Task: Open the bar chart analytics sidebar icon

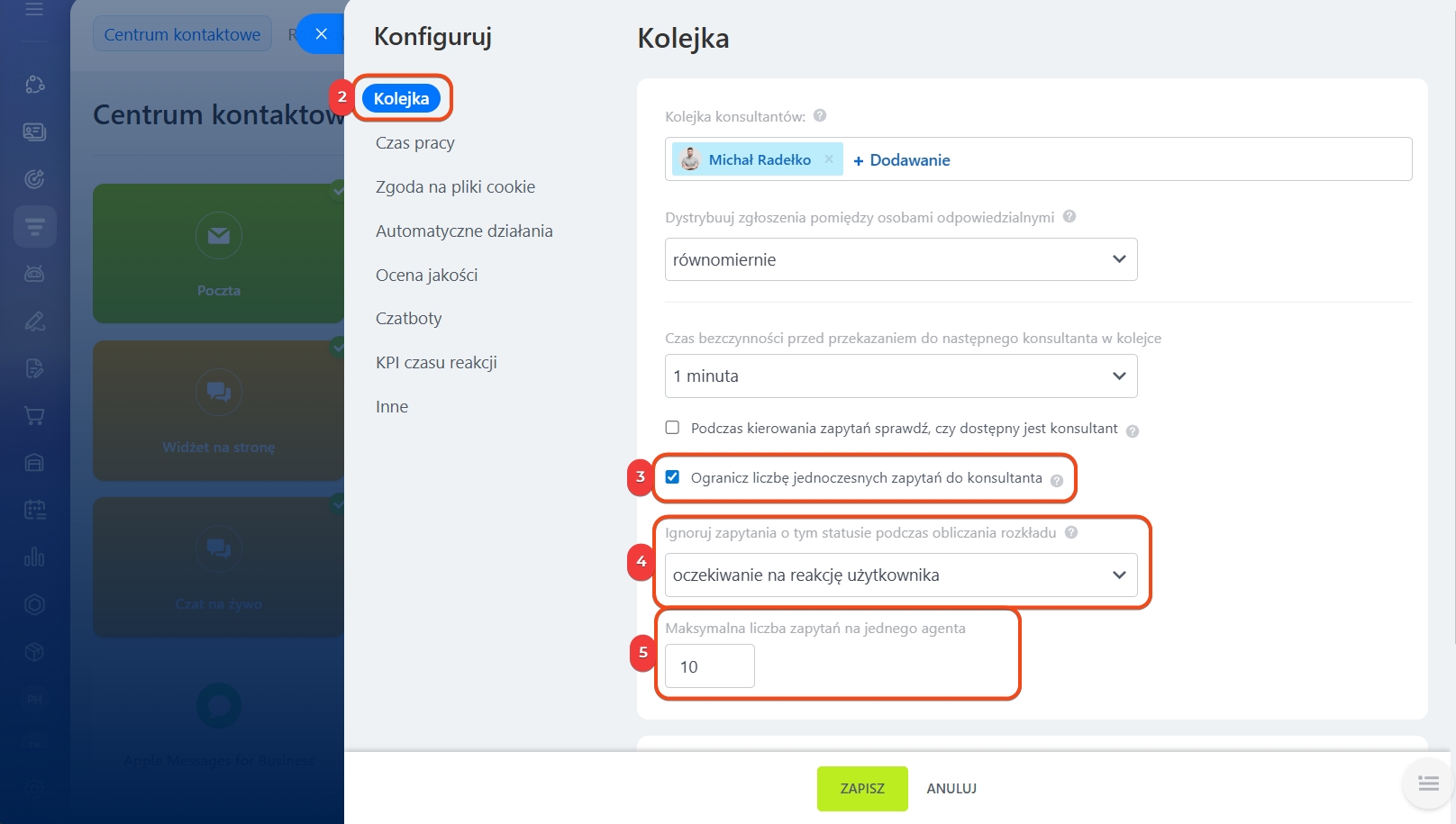Action: 34,557
